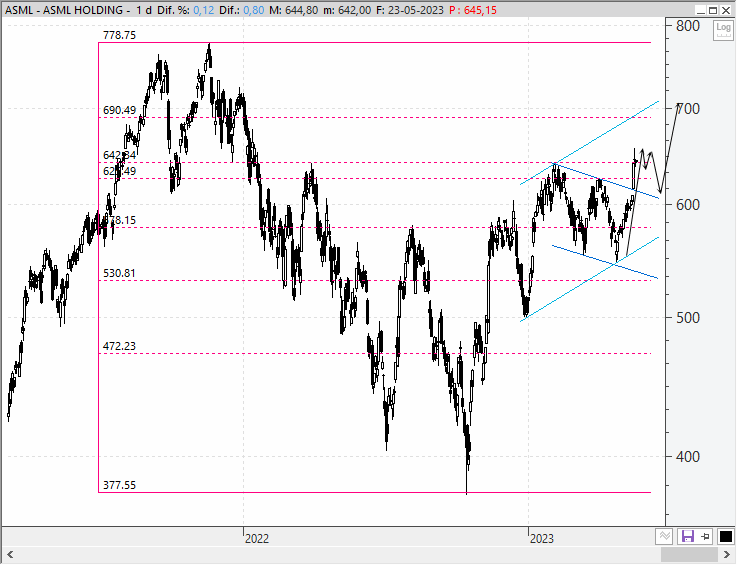Click the 400 price axis label
The width and height of the screenshot is (737, 565).
tap(688, 457)
